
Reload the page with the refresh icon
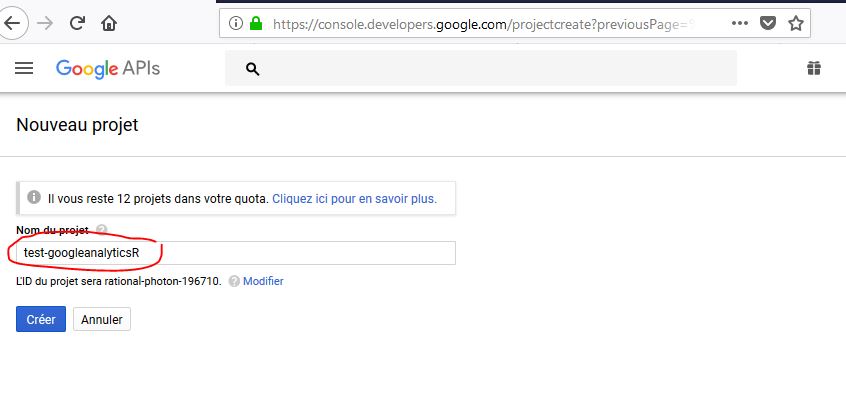pos(77,23)
